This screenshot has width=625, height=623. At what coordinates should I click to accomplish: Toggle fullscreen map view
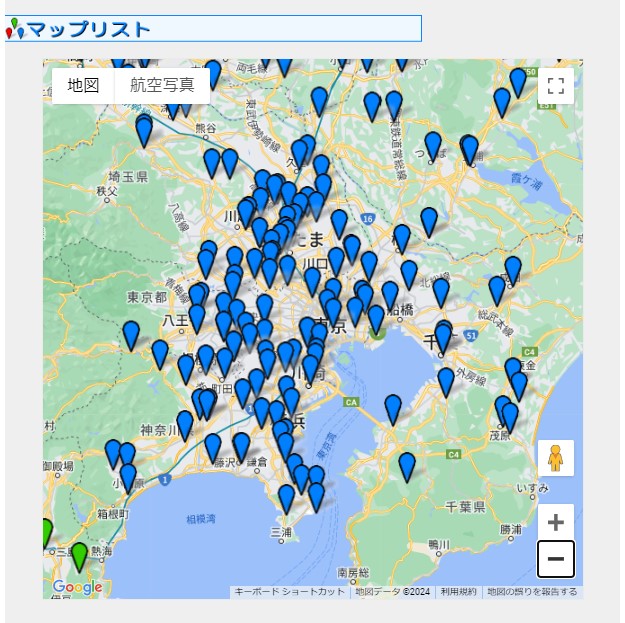coord(556,86)
